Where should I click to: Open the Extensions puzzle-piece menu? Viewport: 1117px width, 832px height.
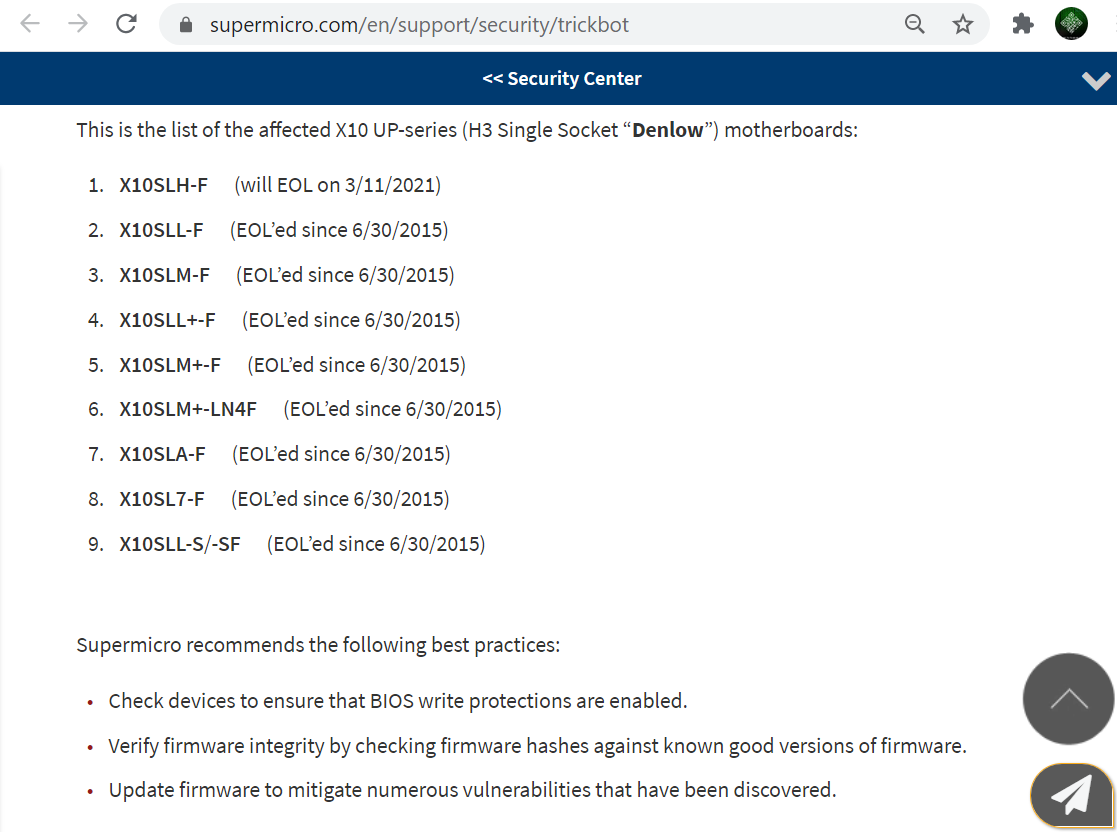coord(1022,24)
